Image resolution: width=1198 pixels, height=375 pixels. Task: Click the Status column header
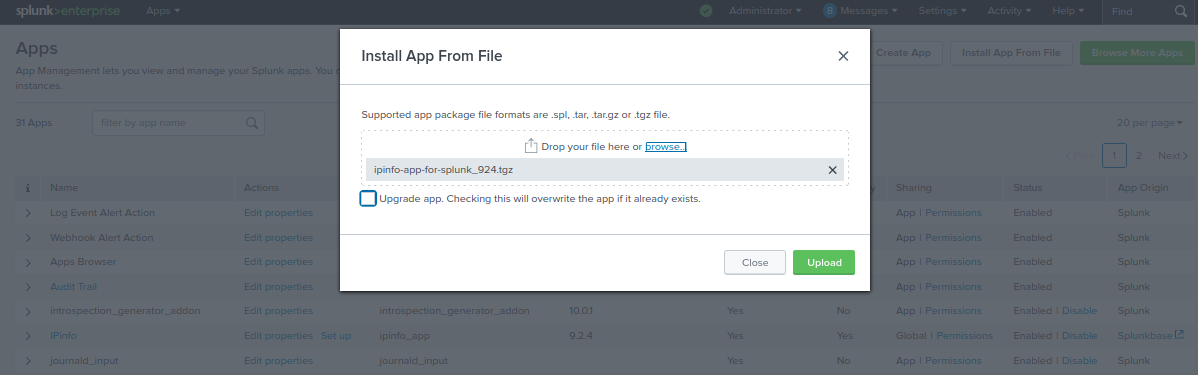[1028, 188]
